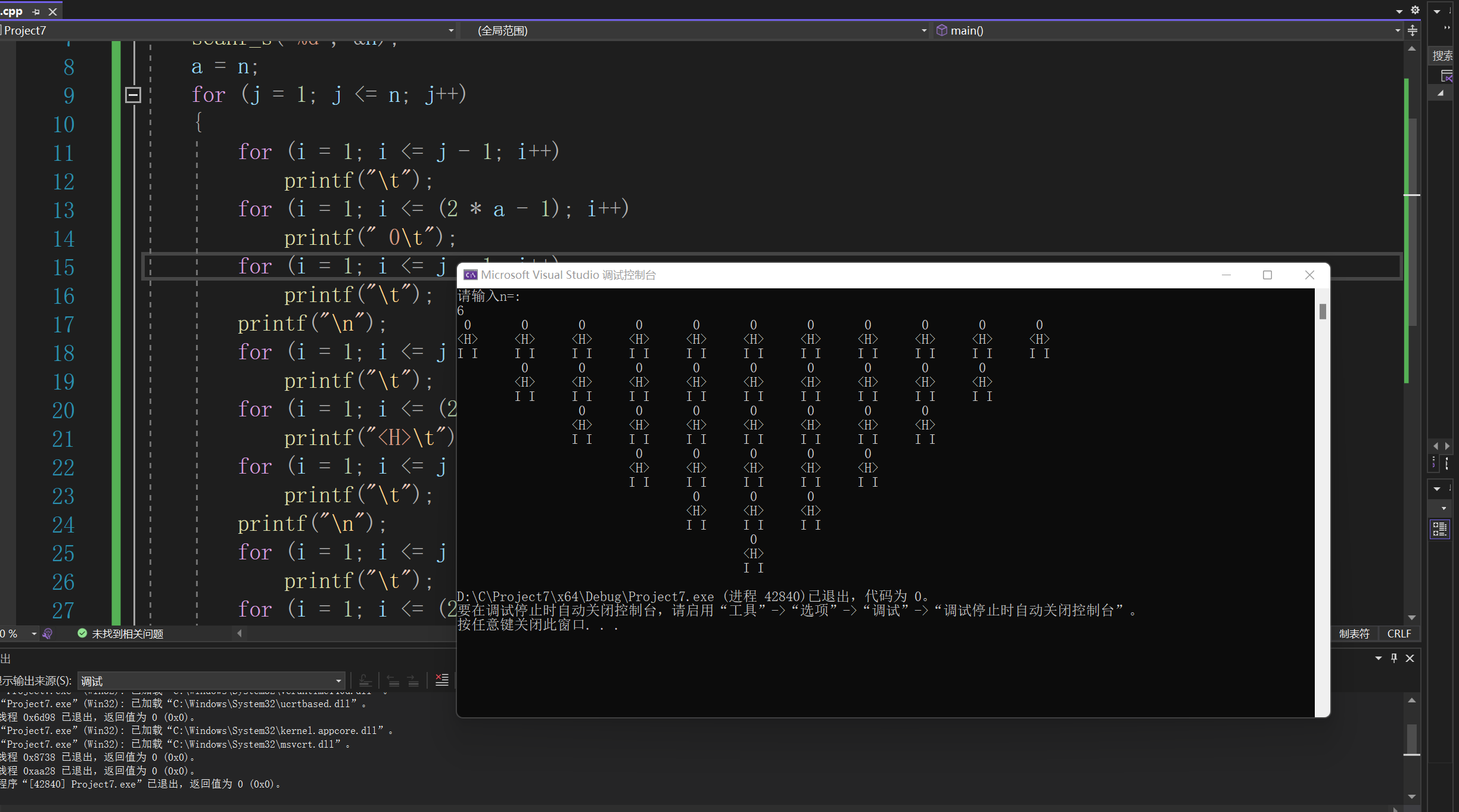
Task: Click the IntelliCode icon in status strip
Action: click(x=48, y=634)
